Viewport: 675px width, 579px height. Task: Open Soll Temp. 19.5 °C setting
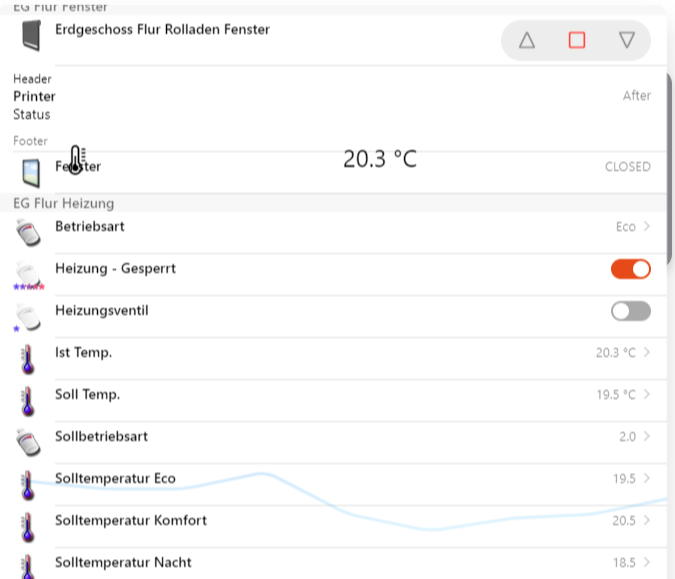click(623, 395)
